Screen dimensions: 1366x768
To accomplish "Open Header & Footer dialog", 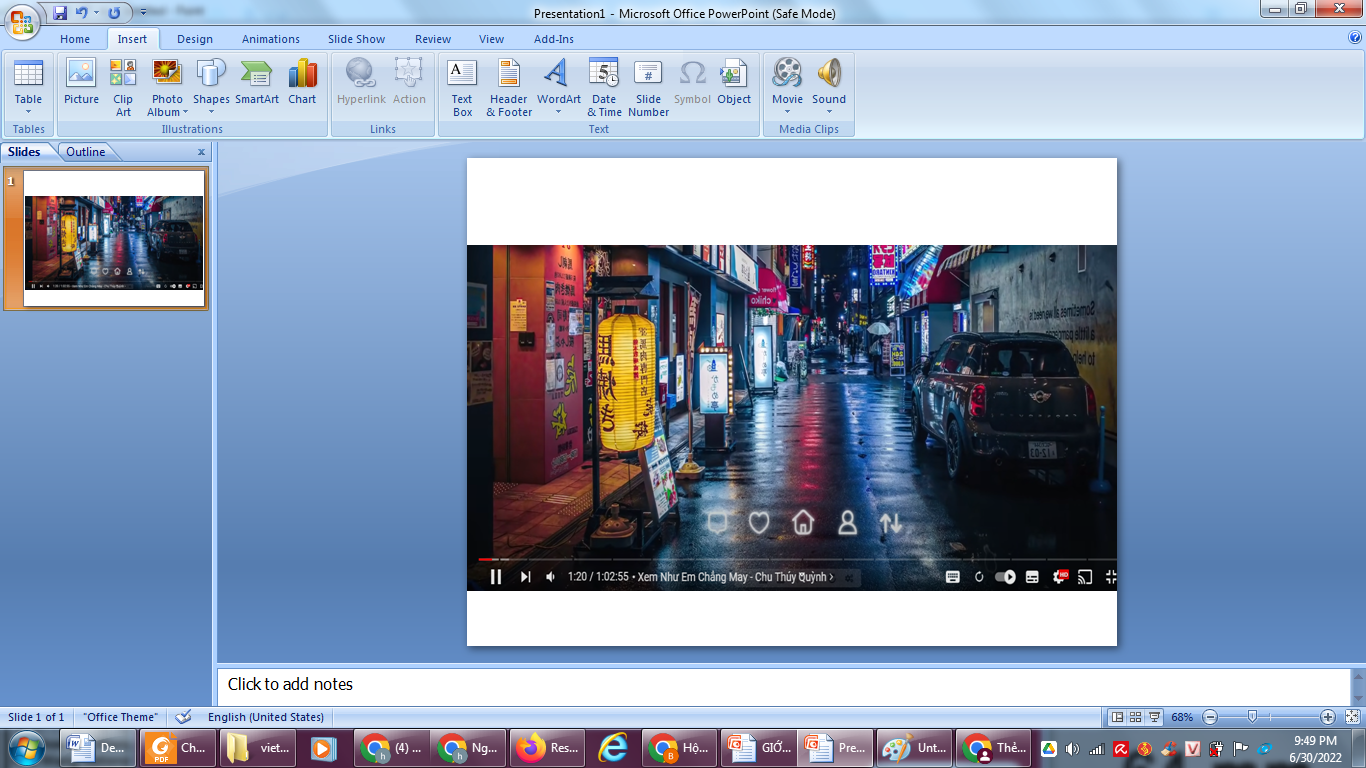I will click(509, 87).
